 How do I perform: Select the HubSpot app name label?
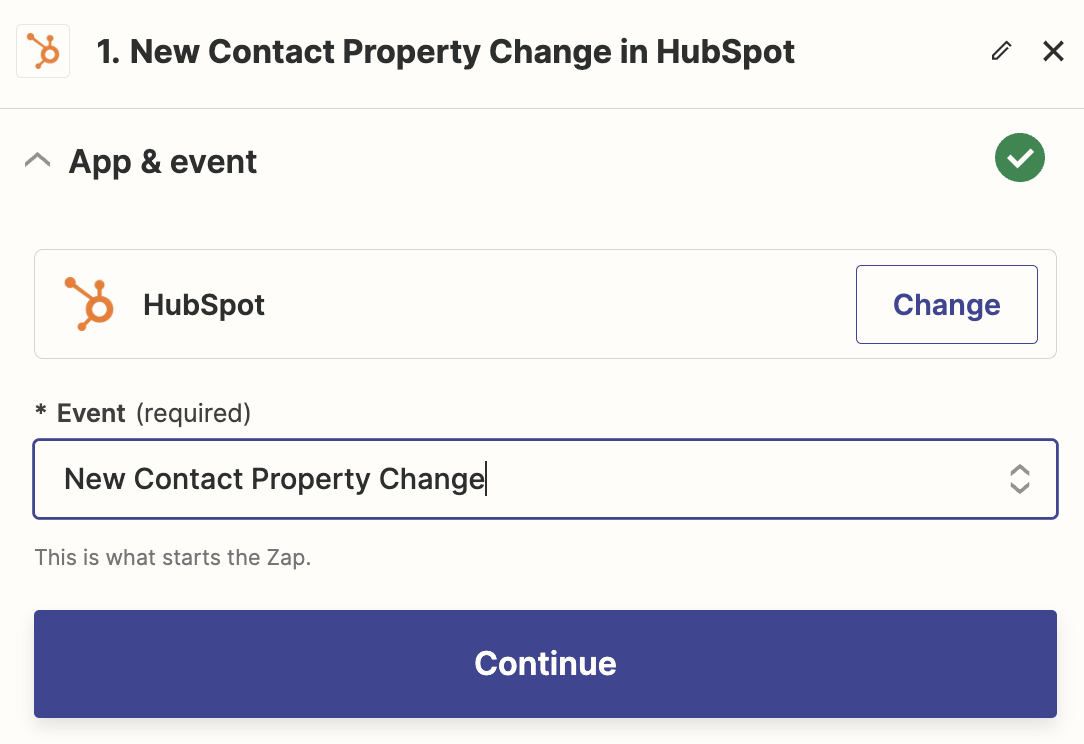click(x=205, y=304)
